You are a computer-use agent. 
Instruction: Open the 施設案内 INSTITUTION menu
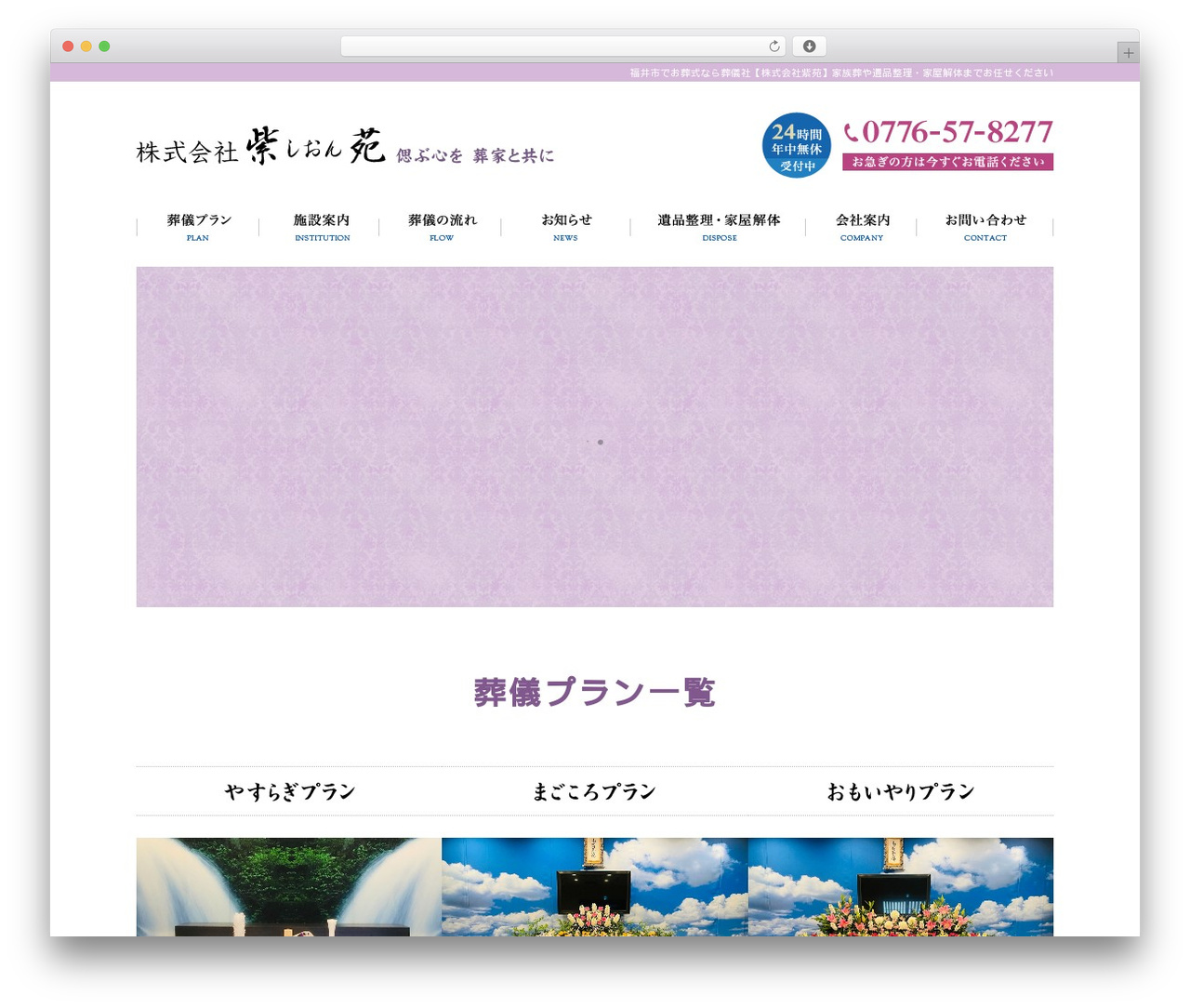322,227
